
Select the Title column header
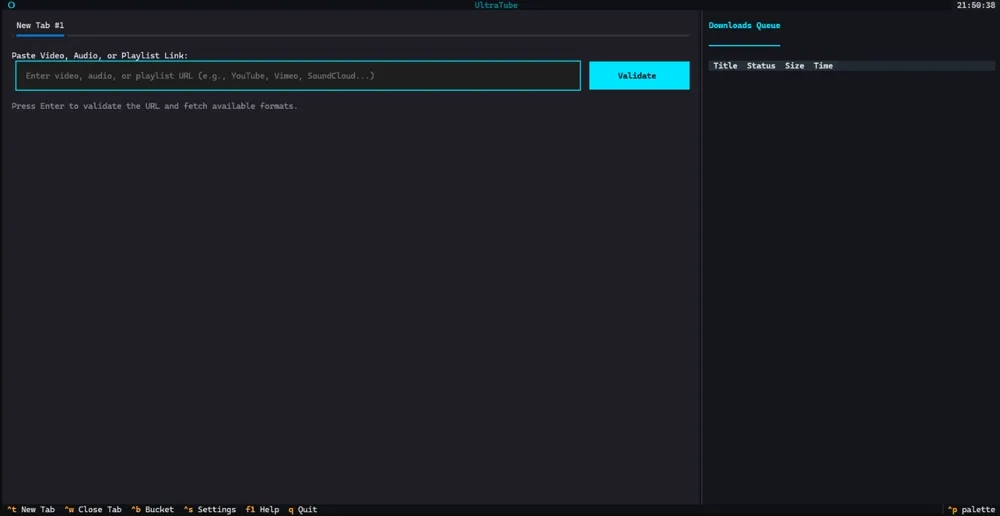click(x=725, y=66)
